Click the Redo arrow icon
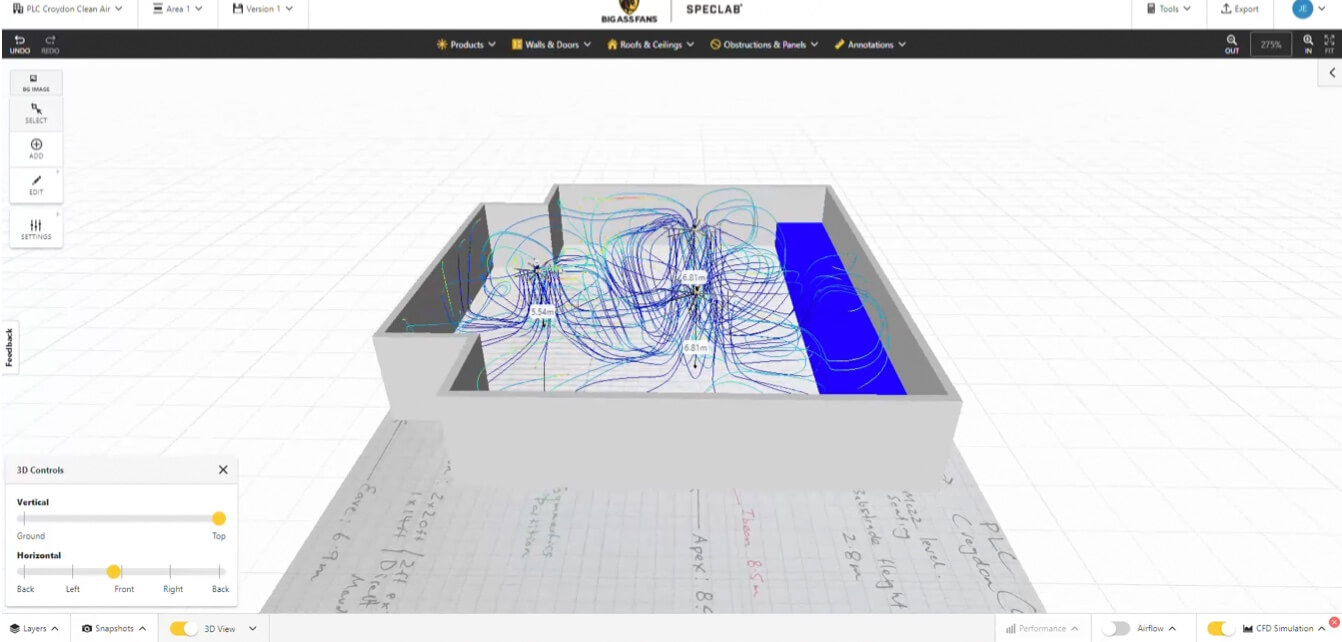The image size is (1342, 642). 50,40
